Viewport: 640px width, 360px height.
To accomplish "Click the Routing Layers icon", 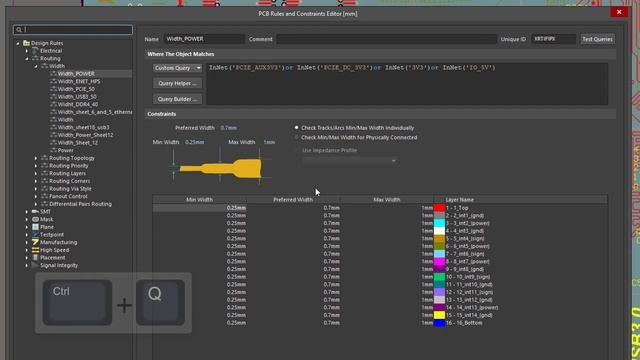I will 44,173.
